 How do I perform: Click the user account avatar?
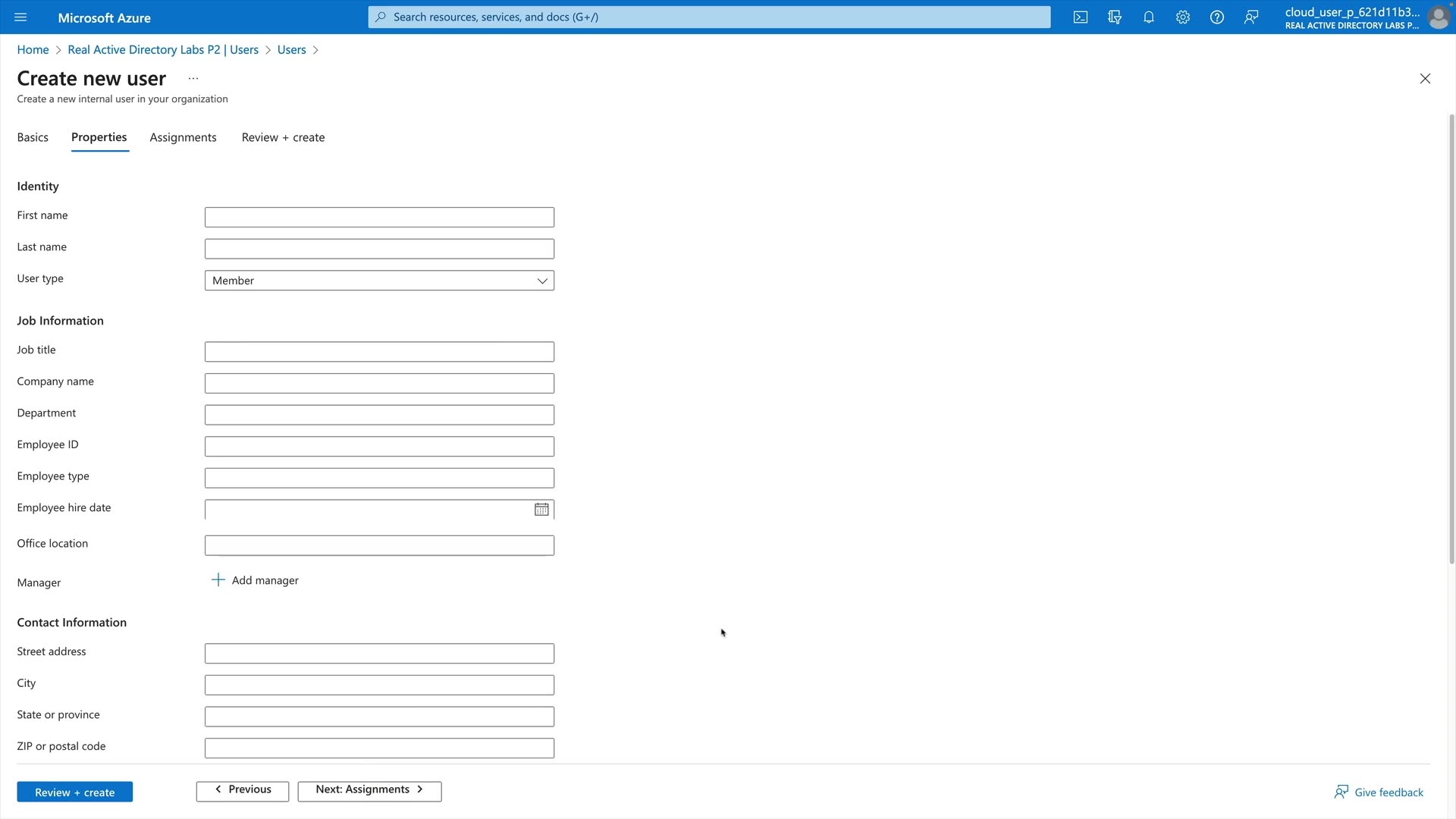click(1438, 17)
